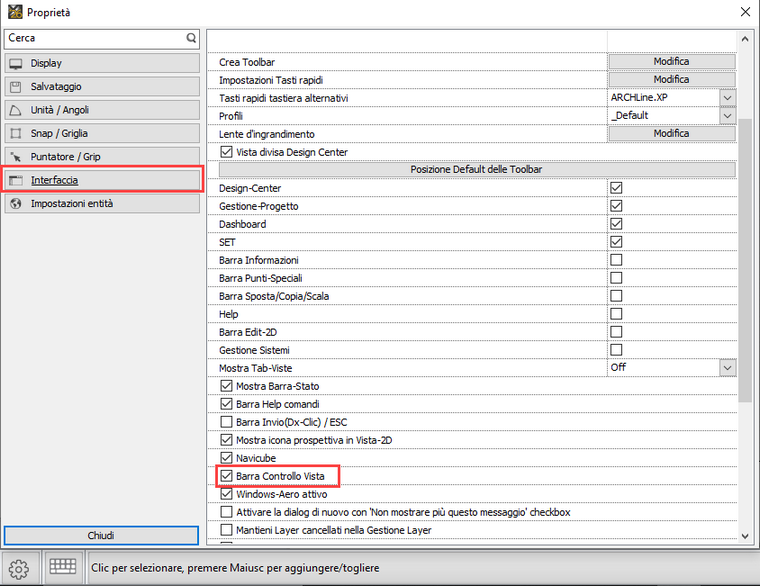
Task: Enable the Gestione Sistemi checkbox
Action: coord(616,349)
